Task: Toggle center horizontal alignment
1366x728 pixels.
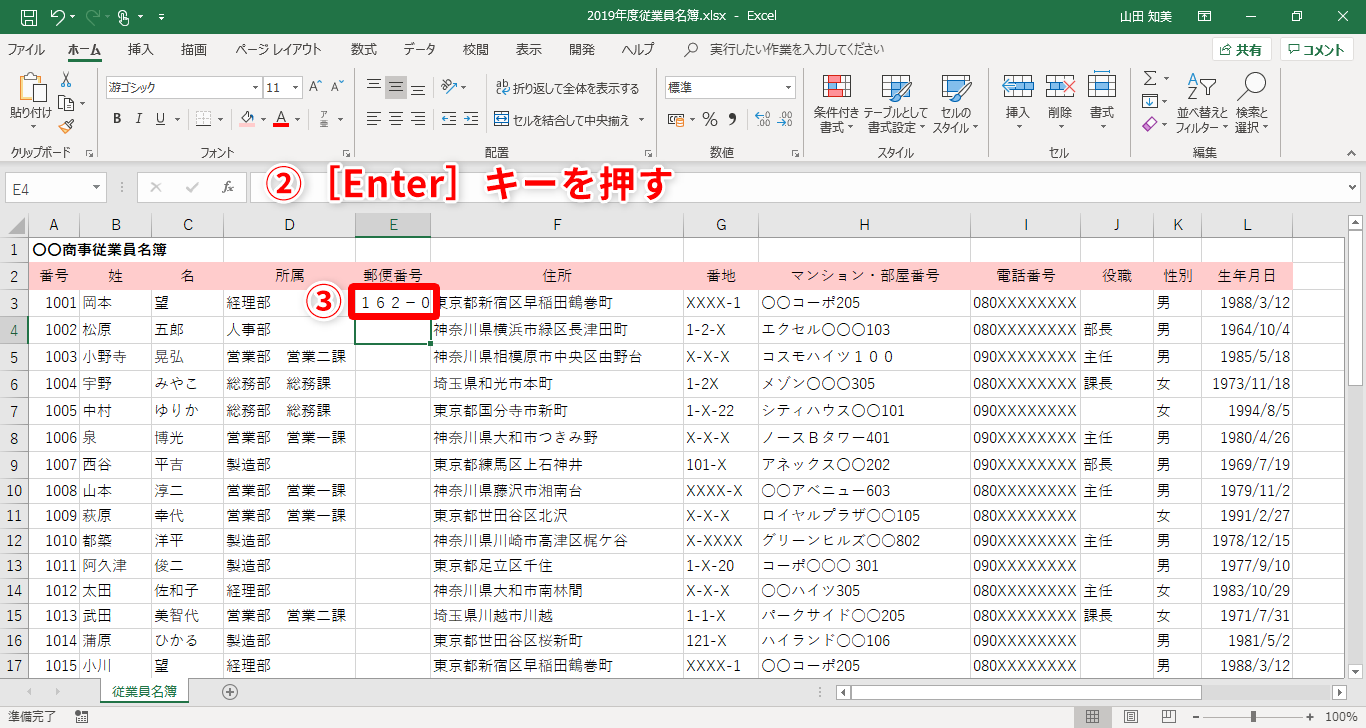Action: (396, 119)
